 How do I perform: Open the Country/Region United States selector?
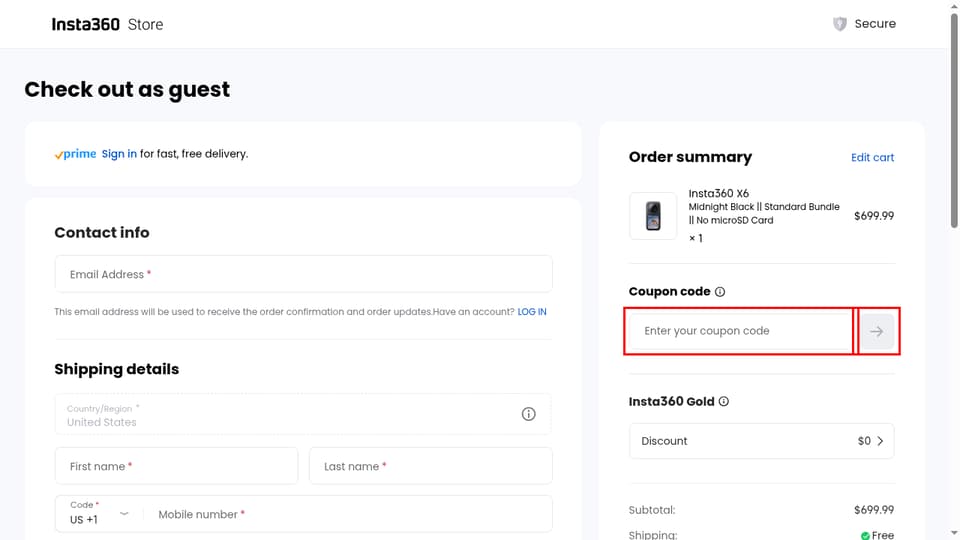point(303,414)
